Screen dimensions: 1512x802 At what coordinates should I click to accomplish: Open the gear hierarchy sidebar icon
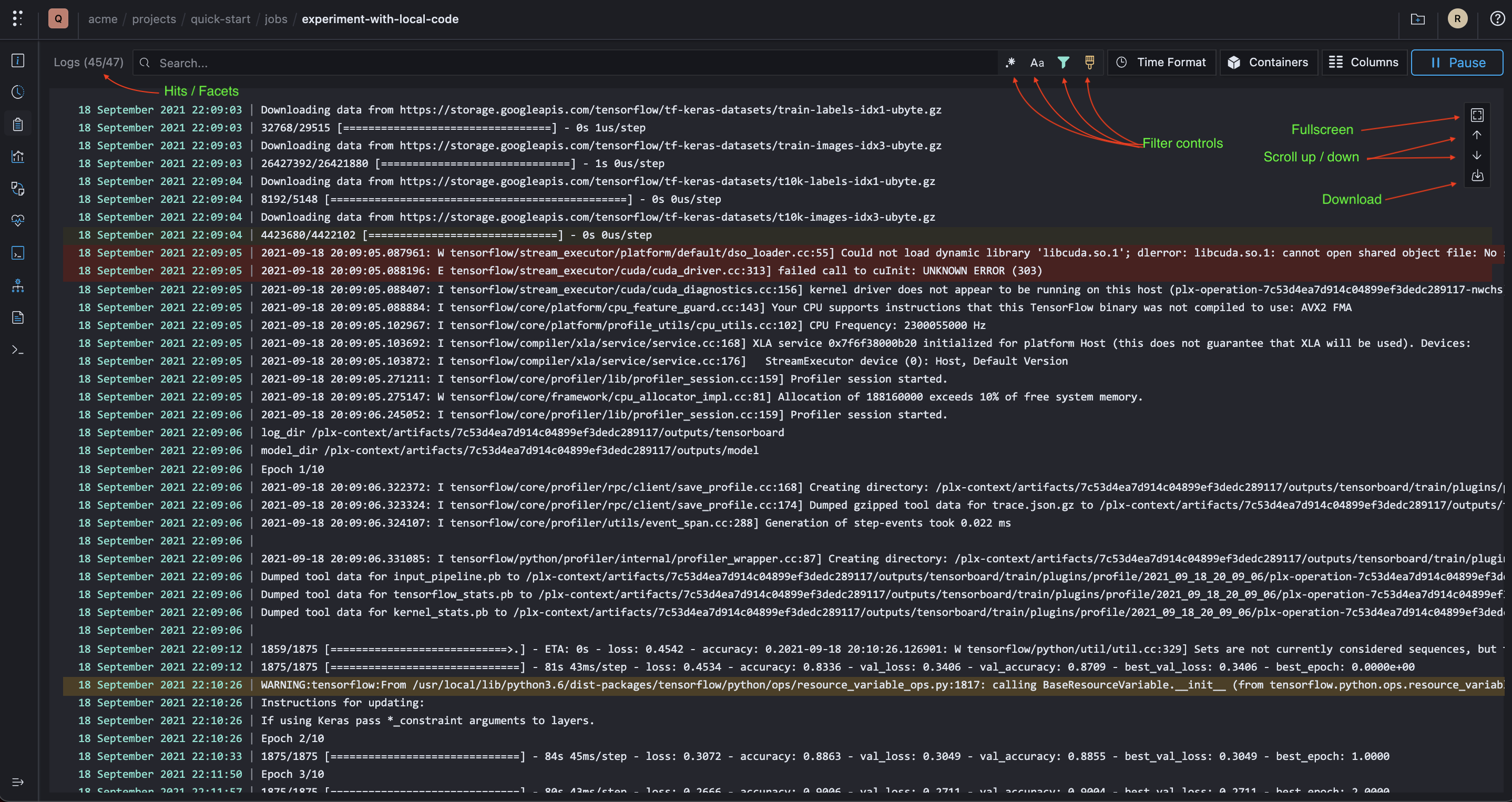click(18, 286)
